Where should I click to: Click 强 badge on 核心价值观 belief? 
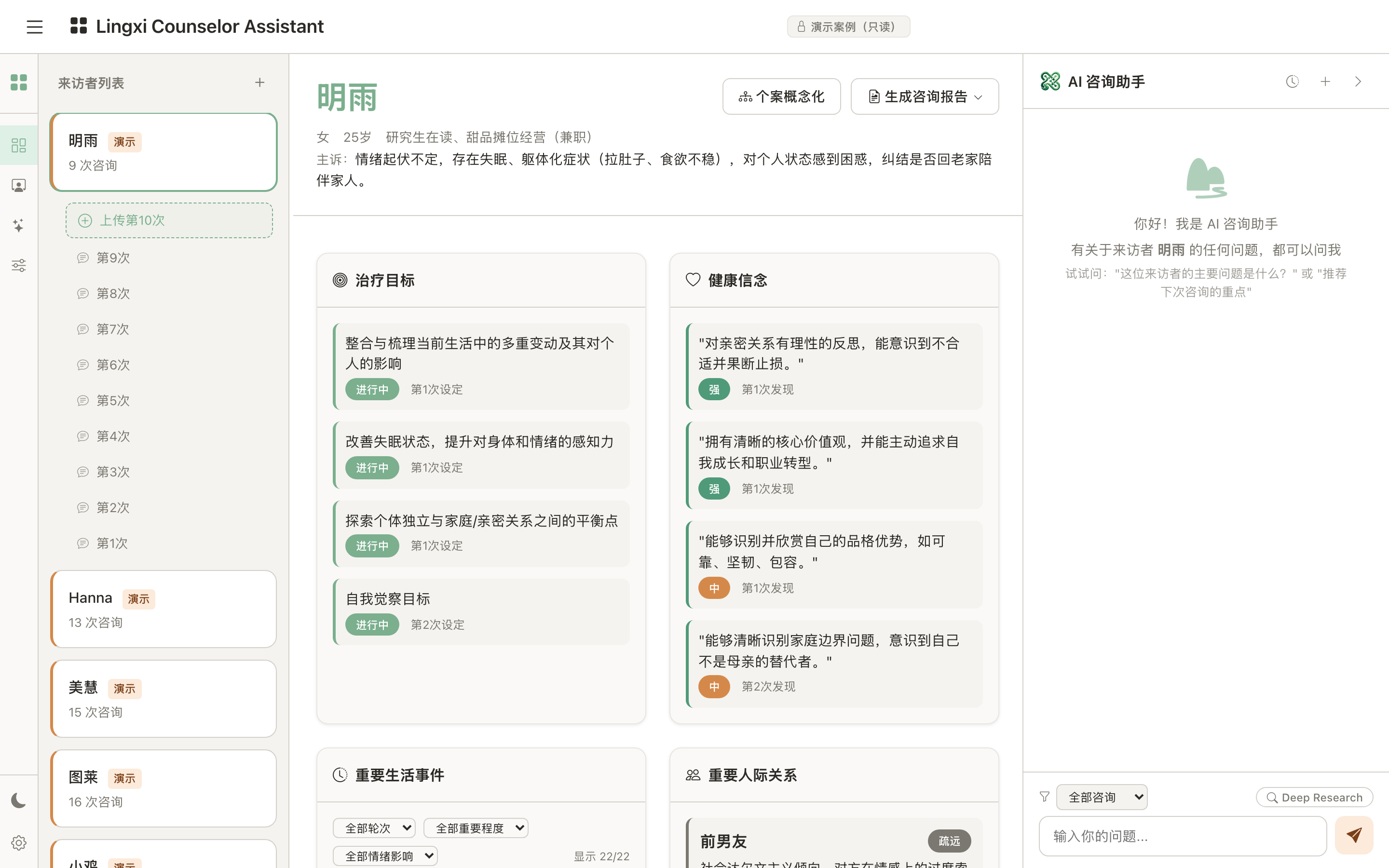[714, 488]
